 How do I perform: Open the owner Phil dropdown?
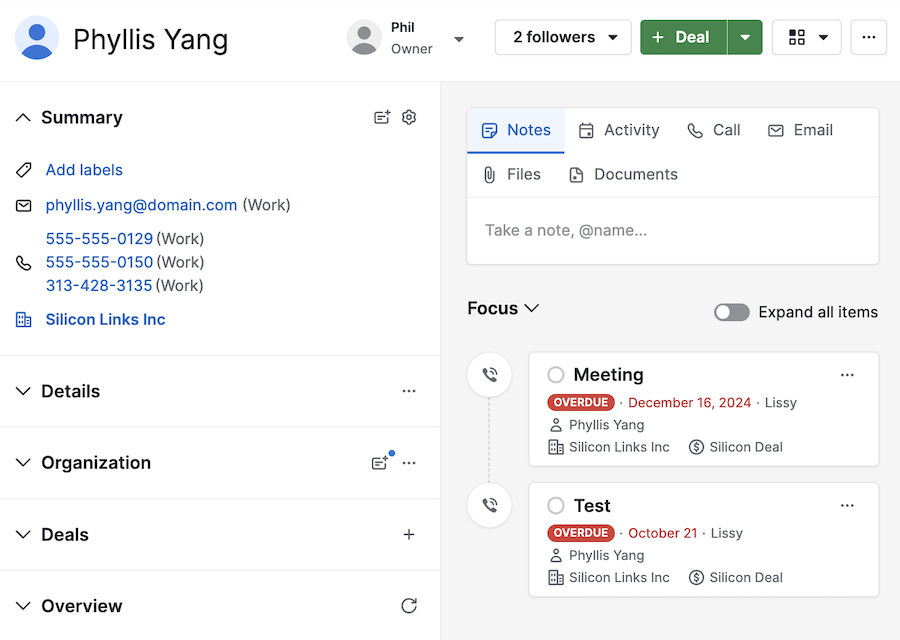[x=459, y=39]
